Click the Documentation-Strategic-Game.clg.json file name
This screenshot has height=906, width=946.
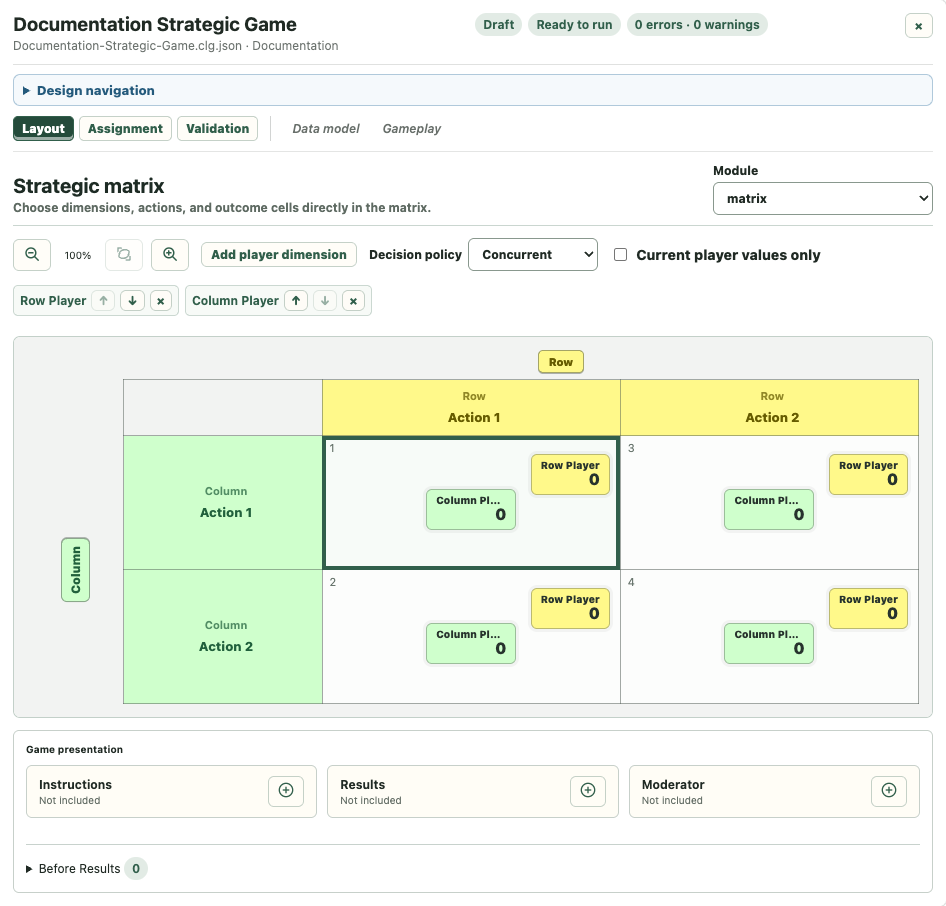point(127,46)
